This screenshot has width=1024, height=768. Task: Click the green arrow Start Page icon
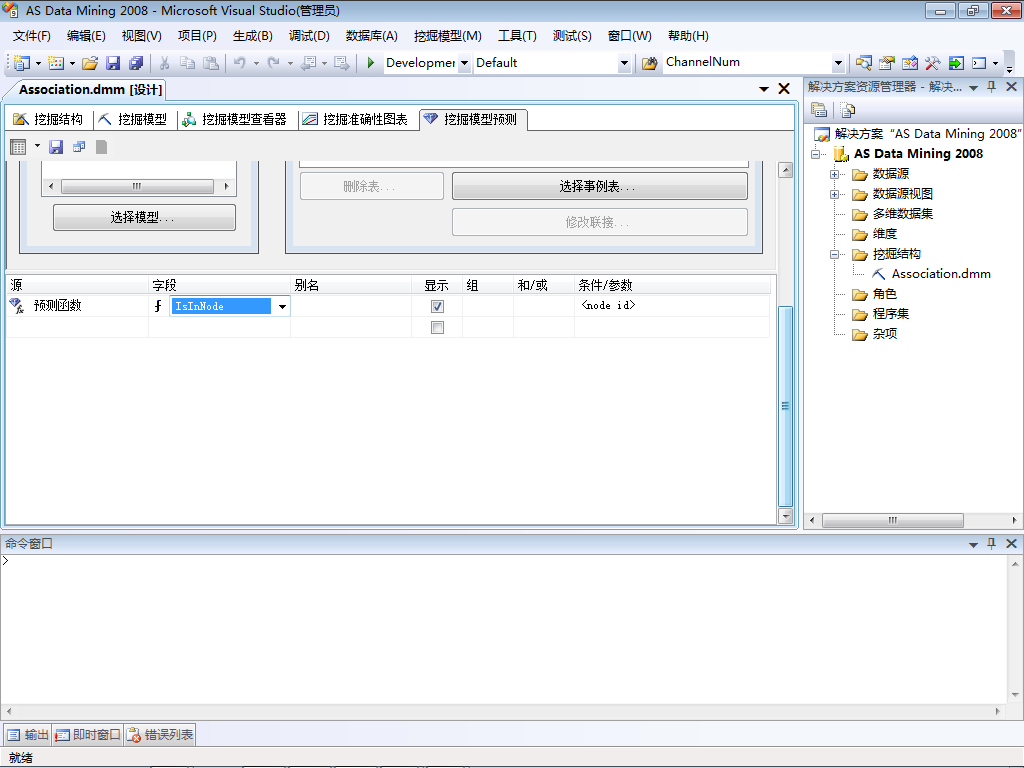pos(955,63)
